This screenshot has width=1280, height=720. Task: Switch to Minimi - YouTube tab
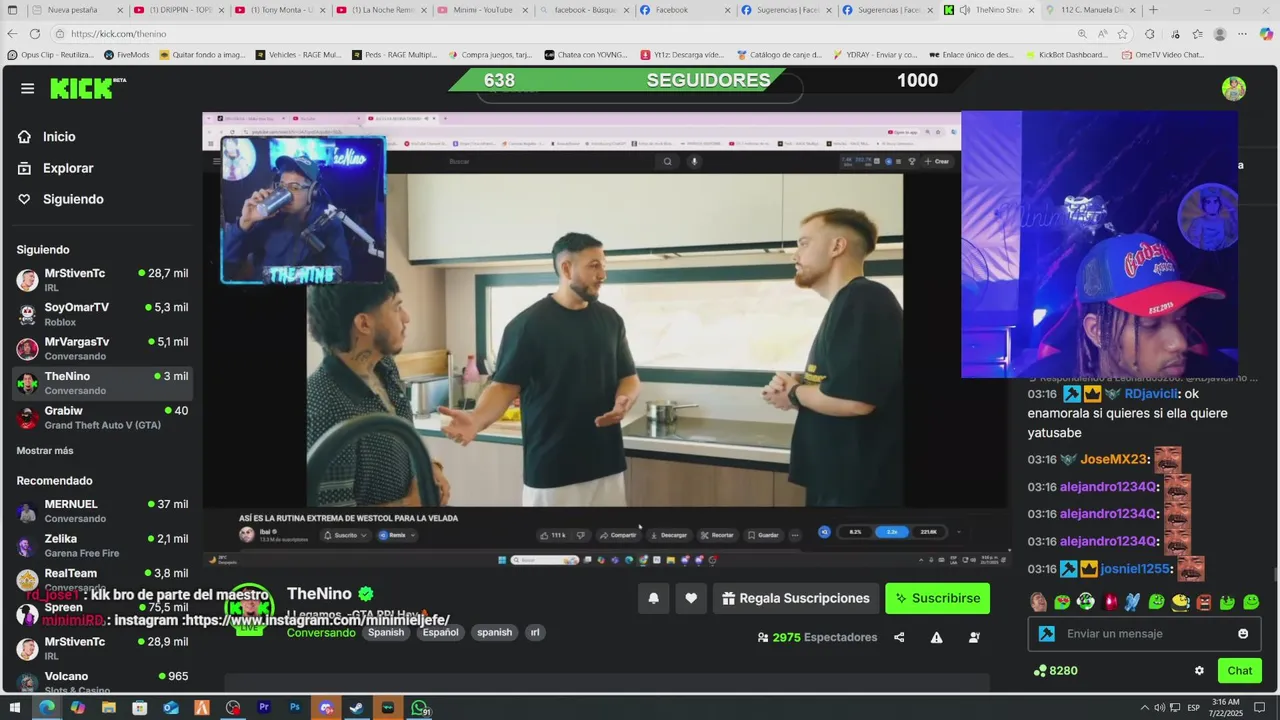(485, 10)
